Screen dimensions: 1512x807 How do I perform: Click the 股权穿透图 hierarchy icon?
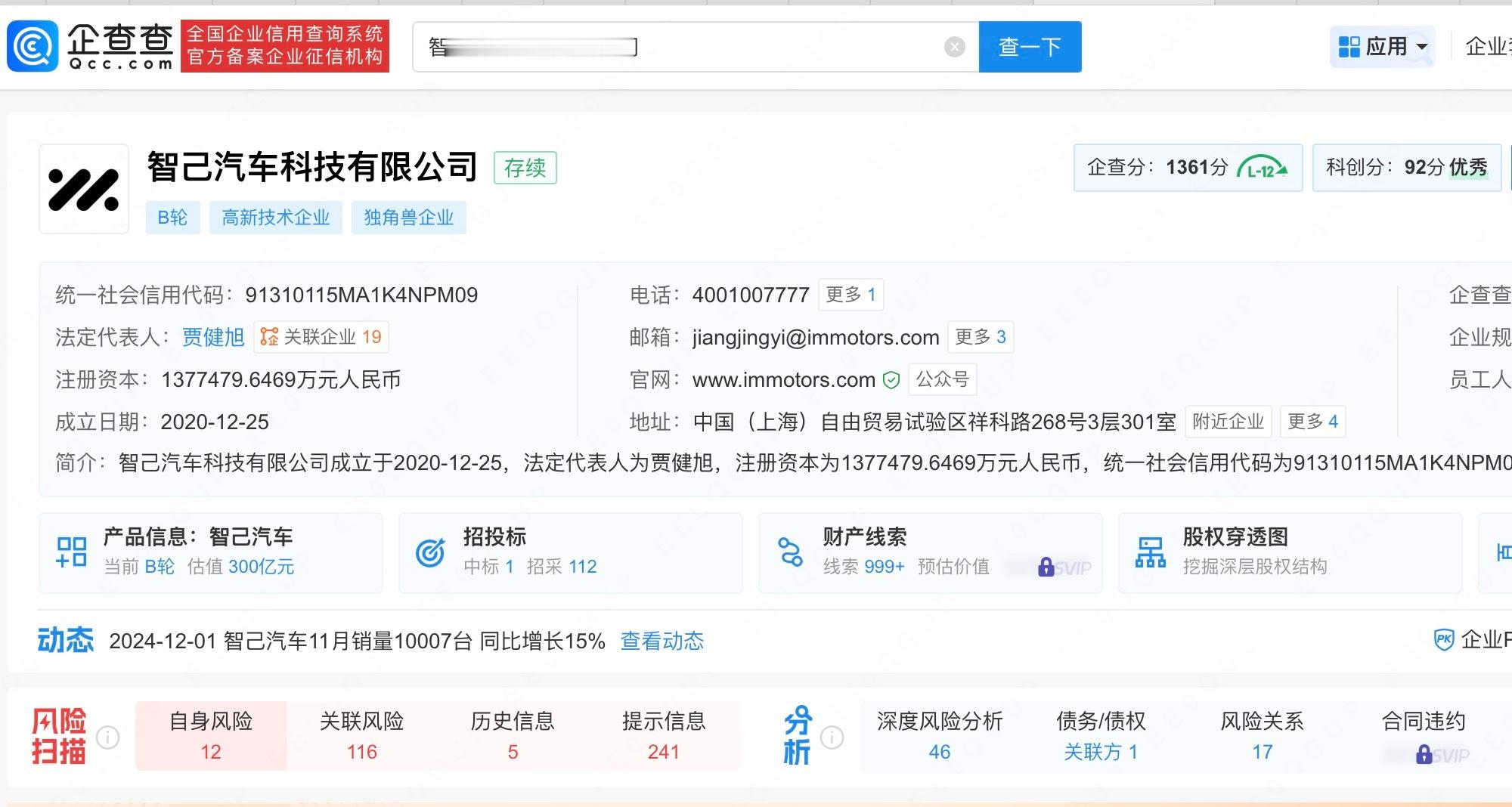coord(1151,552)
